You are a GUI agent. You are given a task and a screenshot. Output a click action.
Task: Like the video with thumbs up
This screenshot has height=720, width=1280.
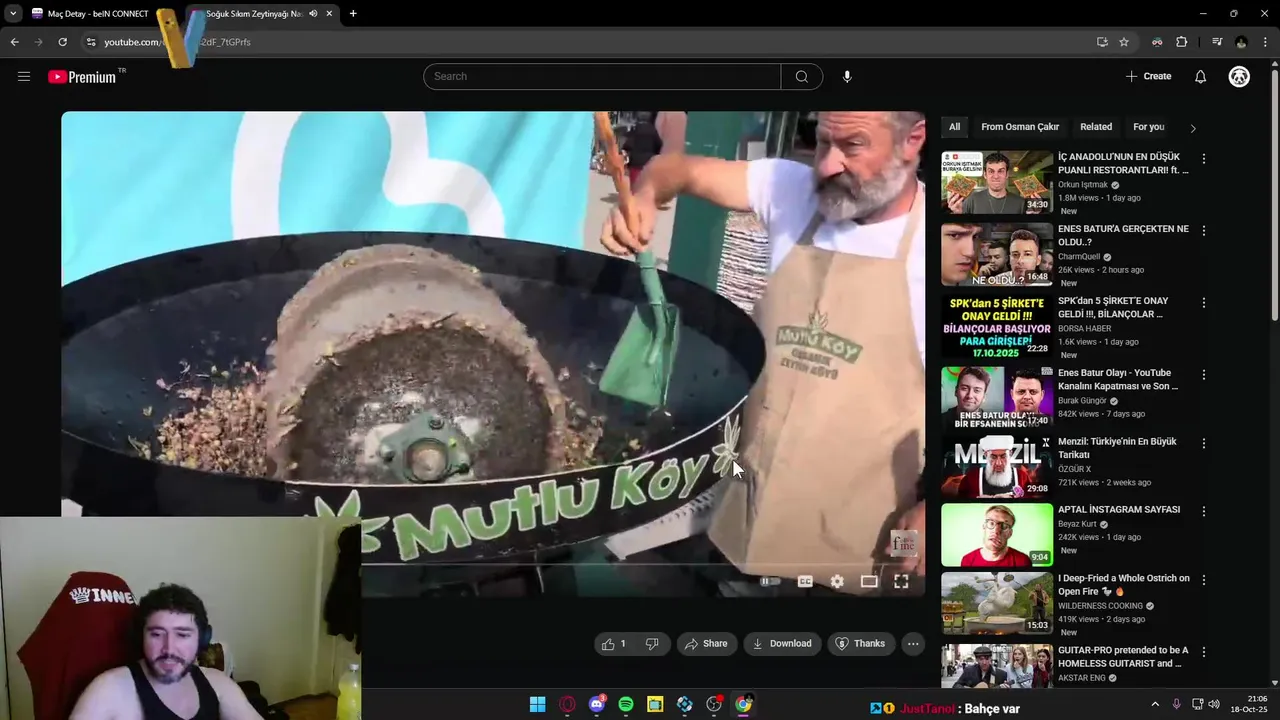pyautogui.click(x=614, y=644)
